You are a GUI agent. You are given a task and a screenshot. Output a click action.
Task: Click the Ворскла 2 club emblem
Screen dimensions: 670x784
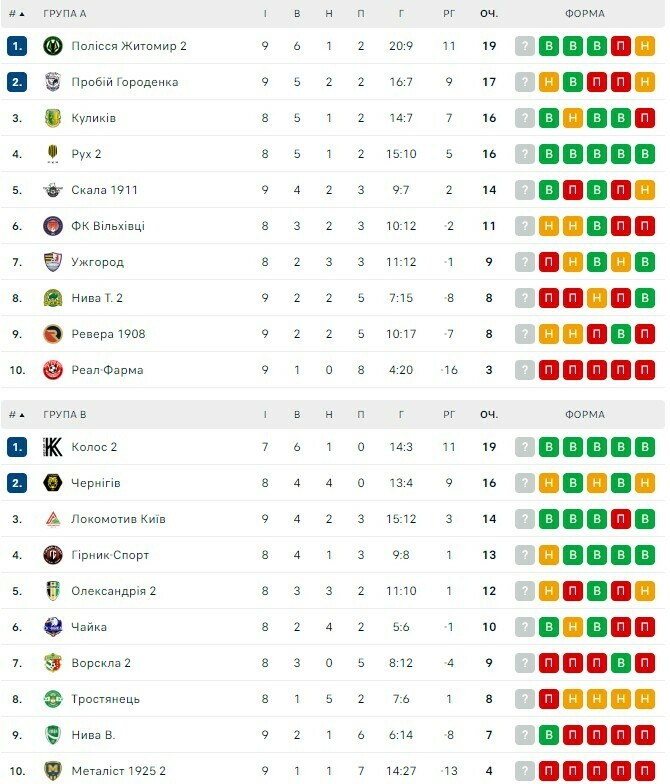(x=53, y=663)
